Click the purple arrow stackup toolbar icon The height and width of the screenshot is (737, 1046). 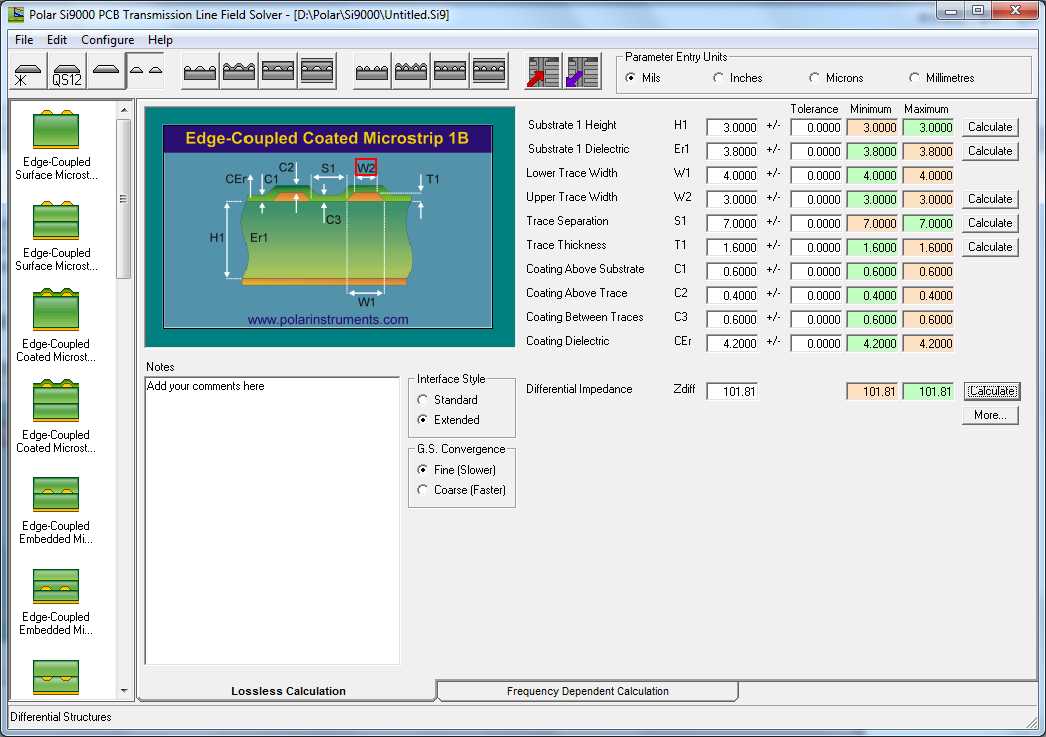[583, 71]
